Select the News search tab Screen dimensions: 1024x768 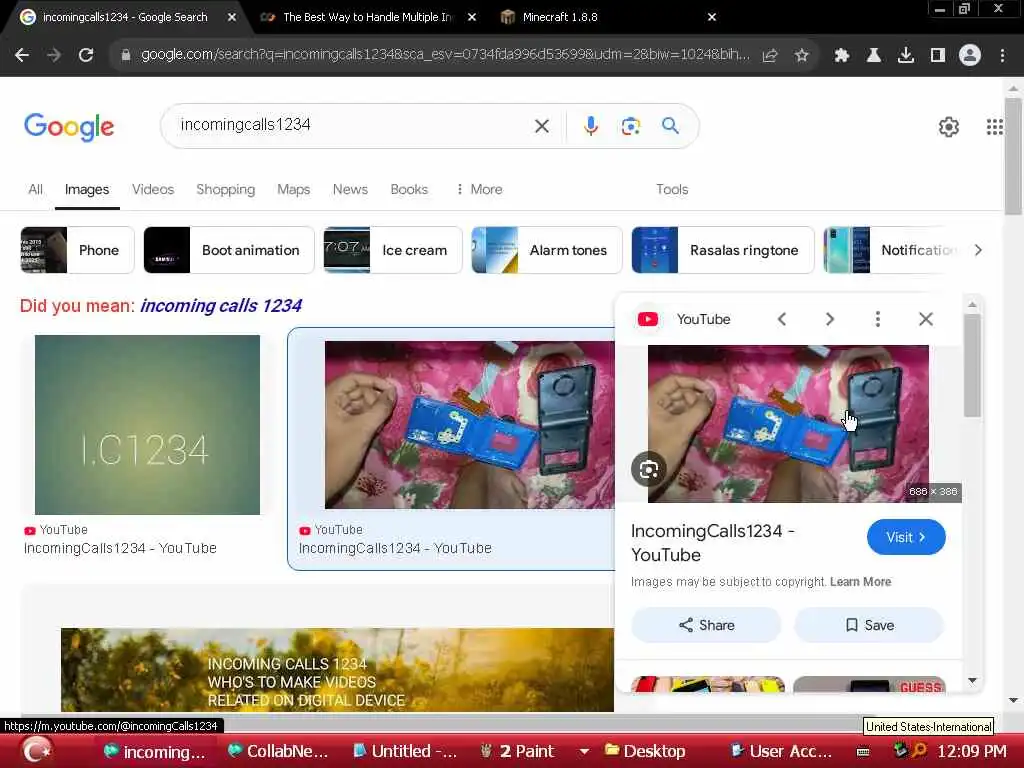350,189
